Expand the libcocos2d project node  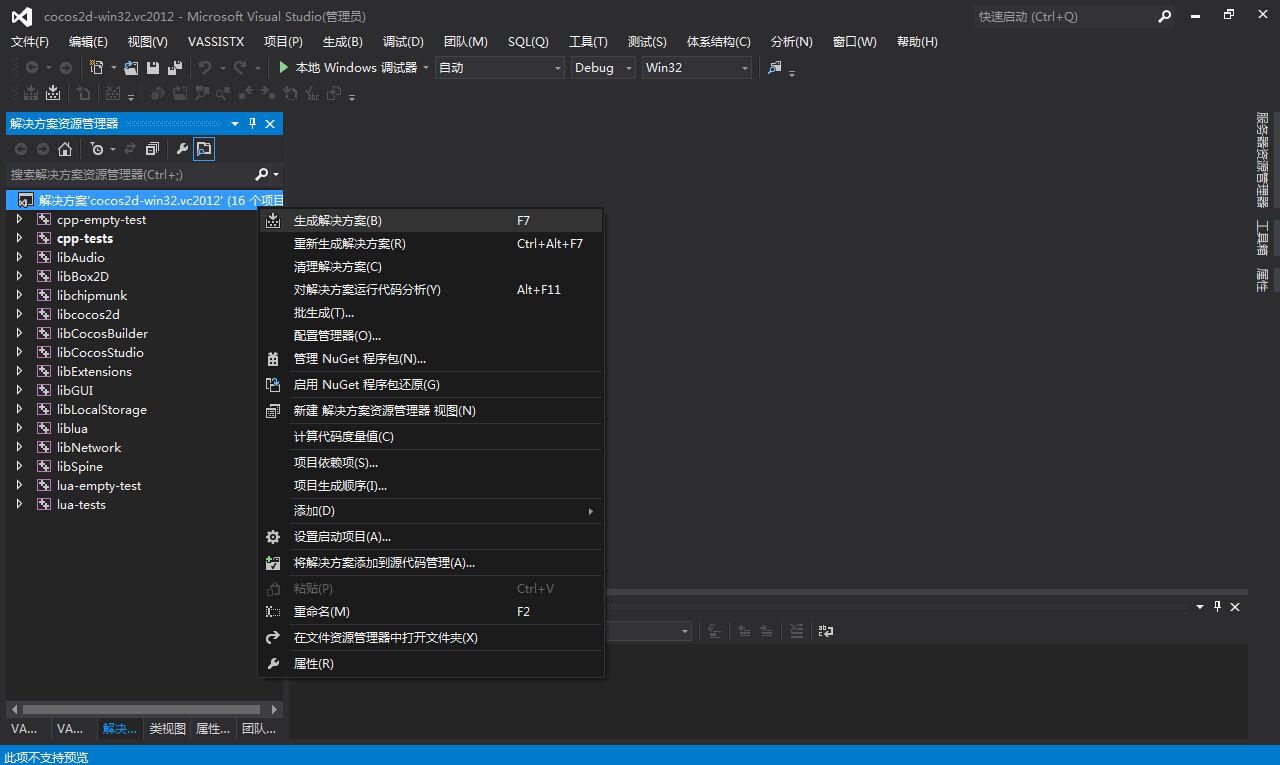19,314
